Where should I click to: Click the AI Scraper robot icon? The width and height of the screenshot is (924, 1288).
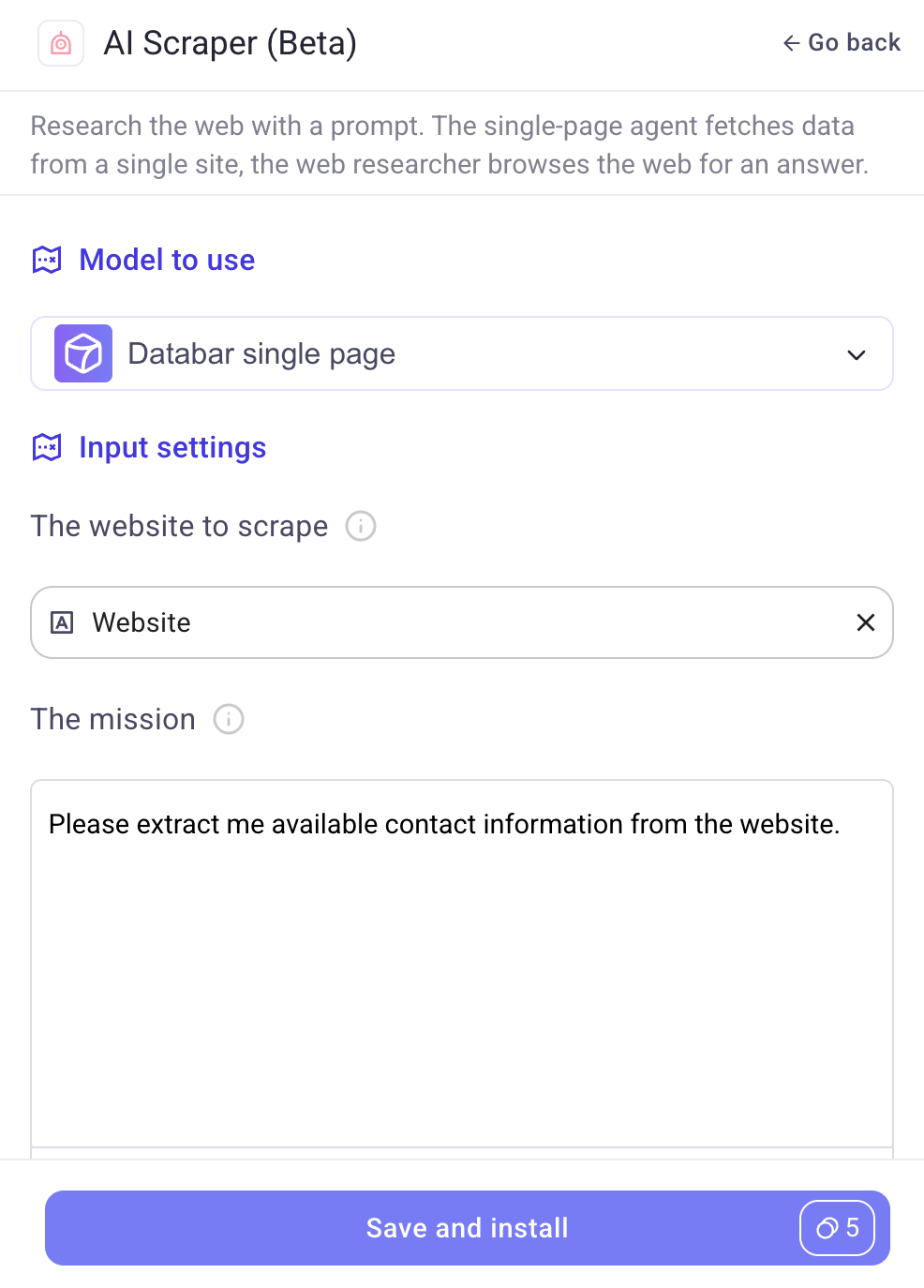61,43
